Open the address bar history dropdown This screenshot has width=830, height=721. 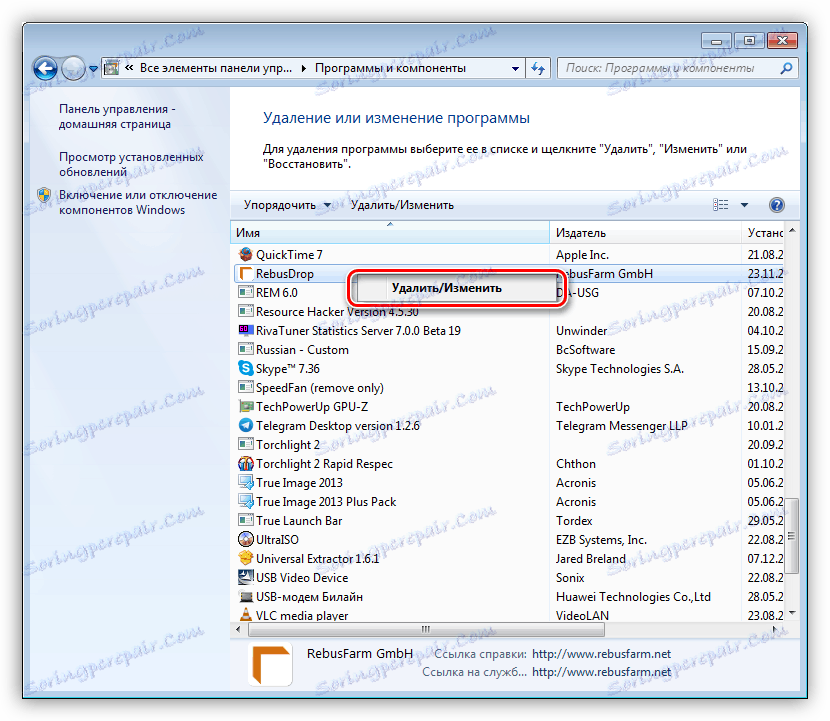tap(515, 68)
